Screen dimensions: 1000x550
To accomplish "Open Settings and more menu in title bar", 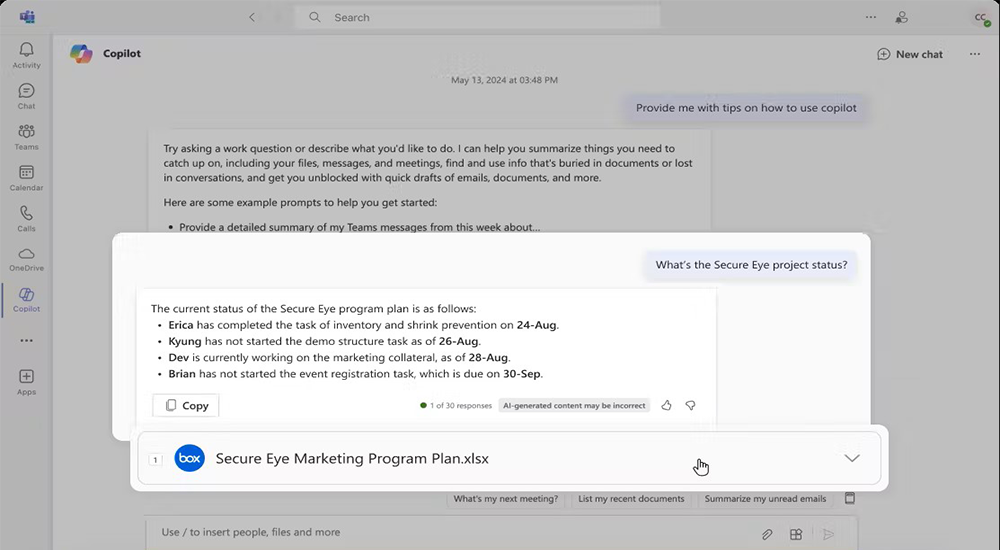I will click(871, 17).
